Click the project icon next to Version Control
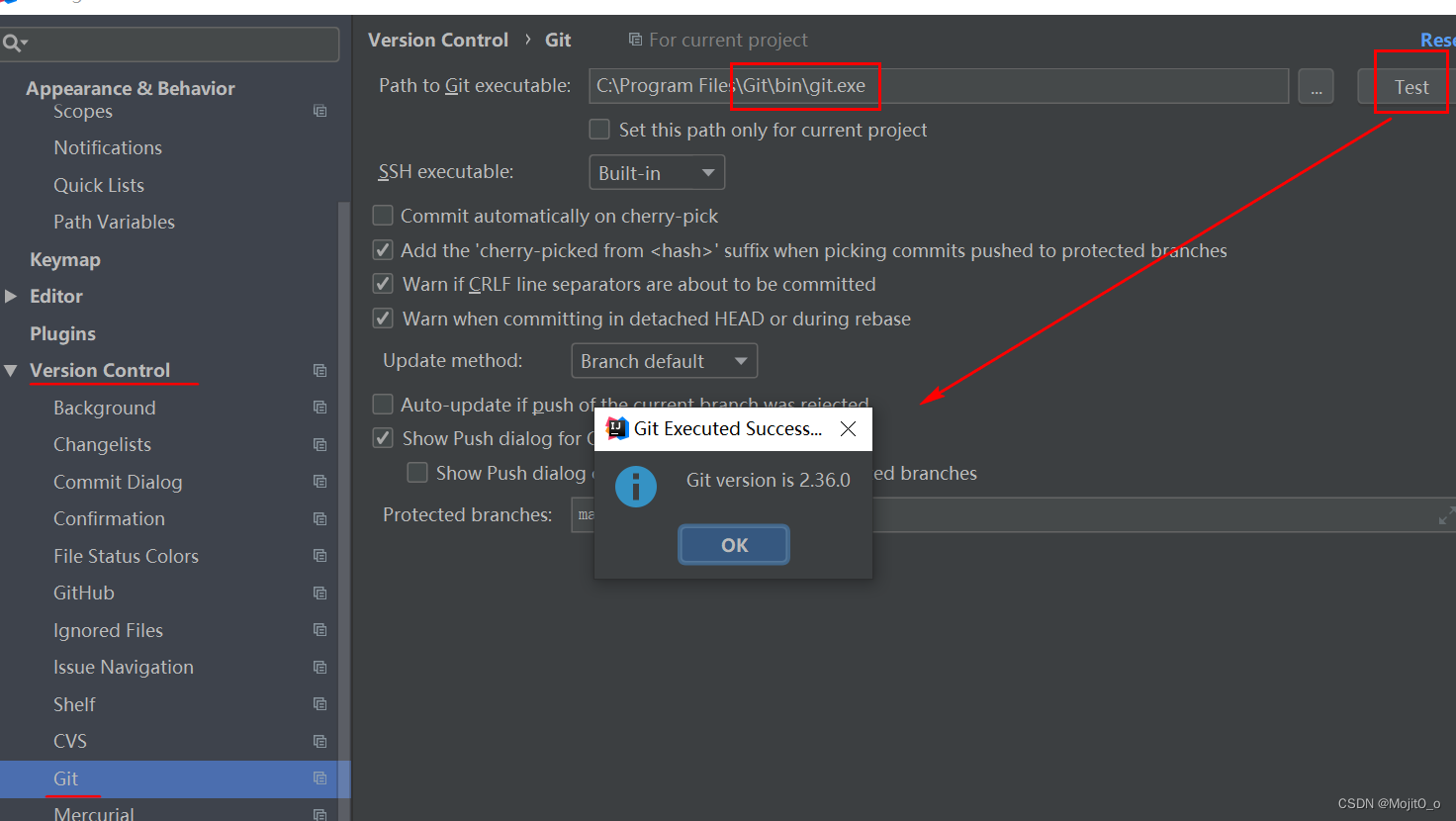 319,370
